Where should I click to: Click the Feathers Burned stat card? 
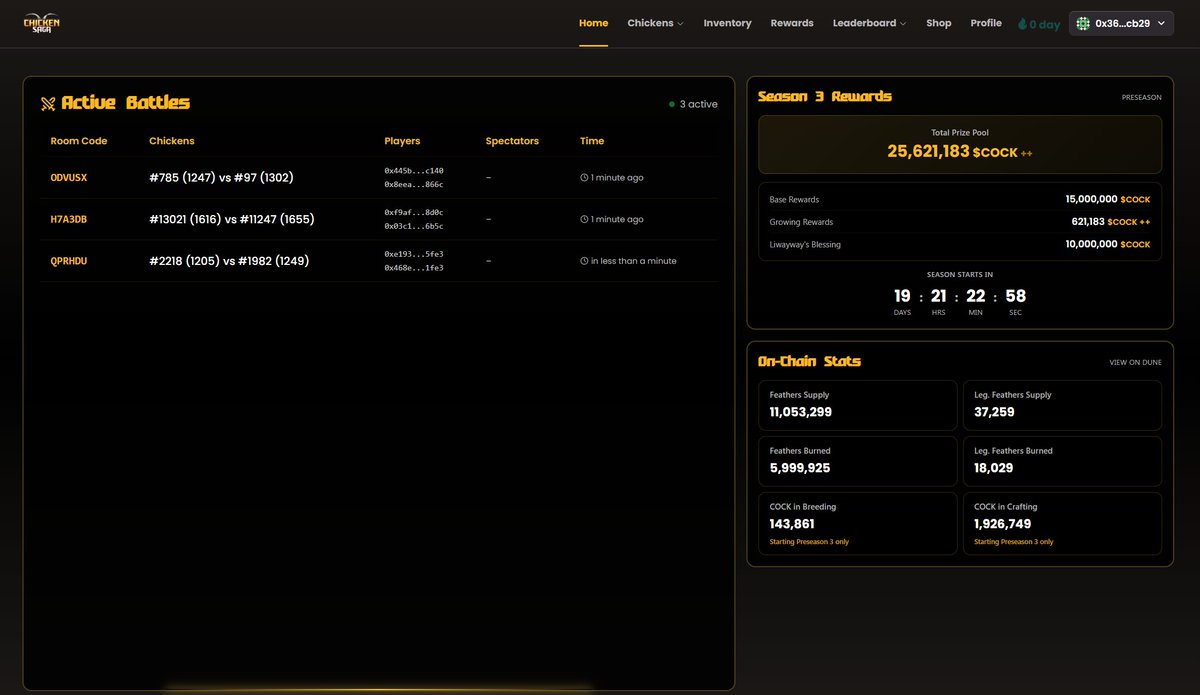pyautogui.click(x=858, y=461)
